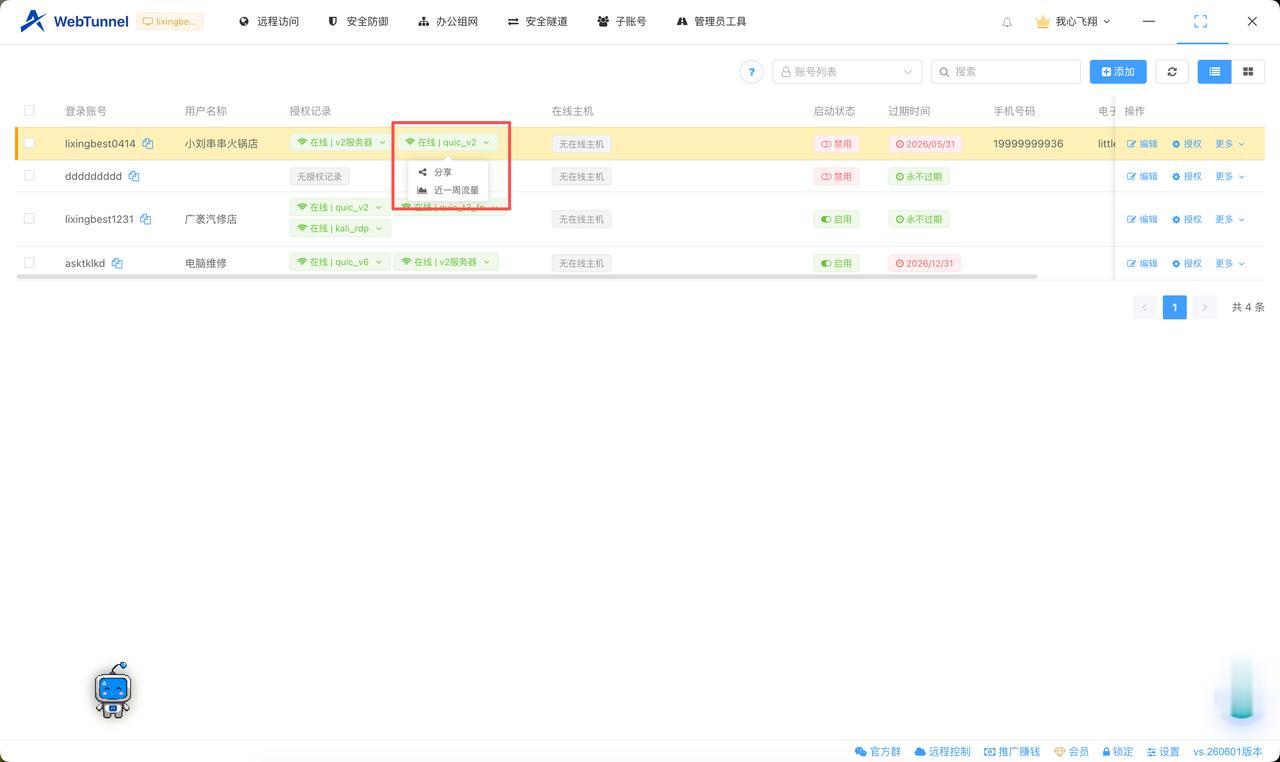Open the 管理员工具 menu
Viewport: 1280px width, 762px height.
711,21
